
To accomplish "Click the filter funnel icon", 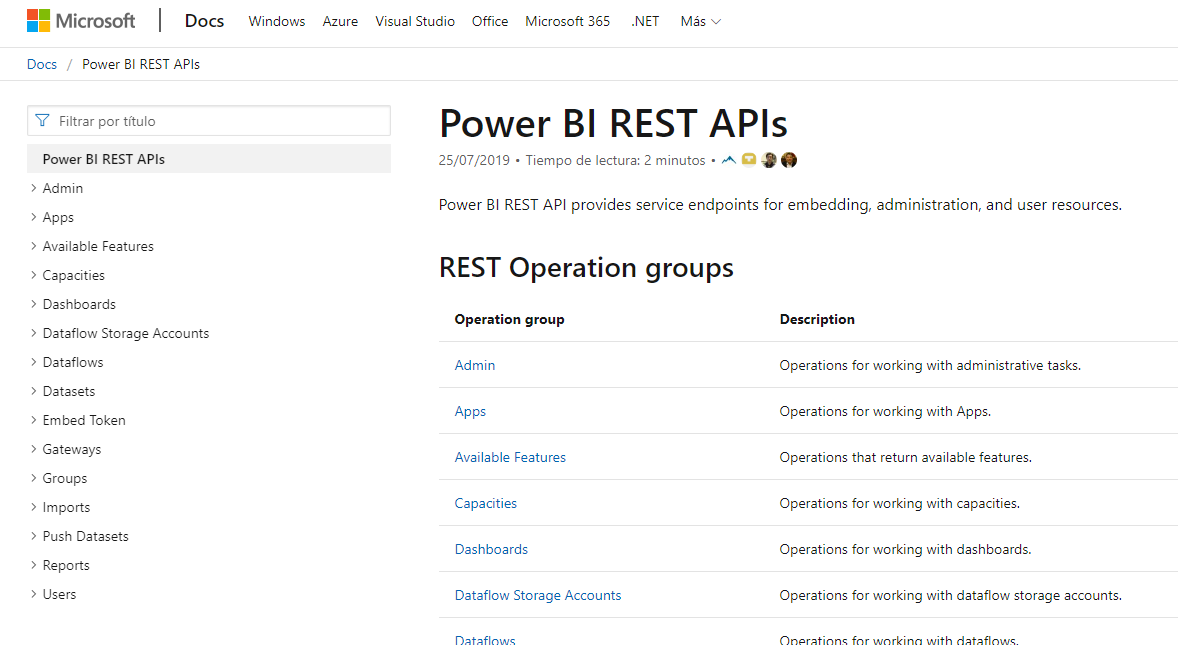I will pyautogui.click(x=42, y=121).
